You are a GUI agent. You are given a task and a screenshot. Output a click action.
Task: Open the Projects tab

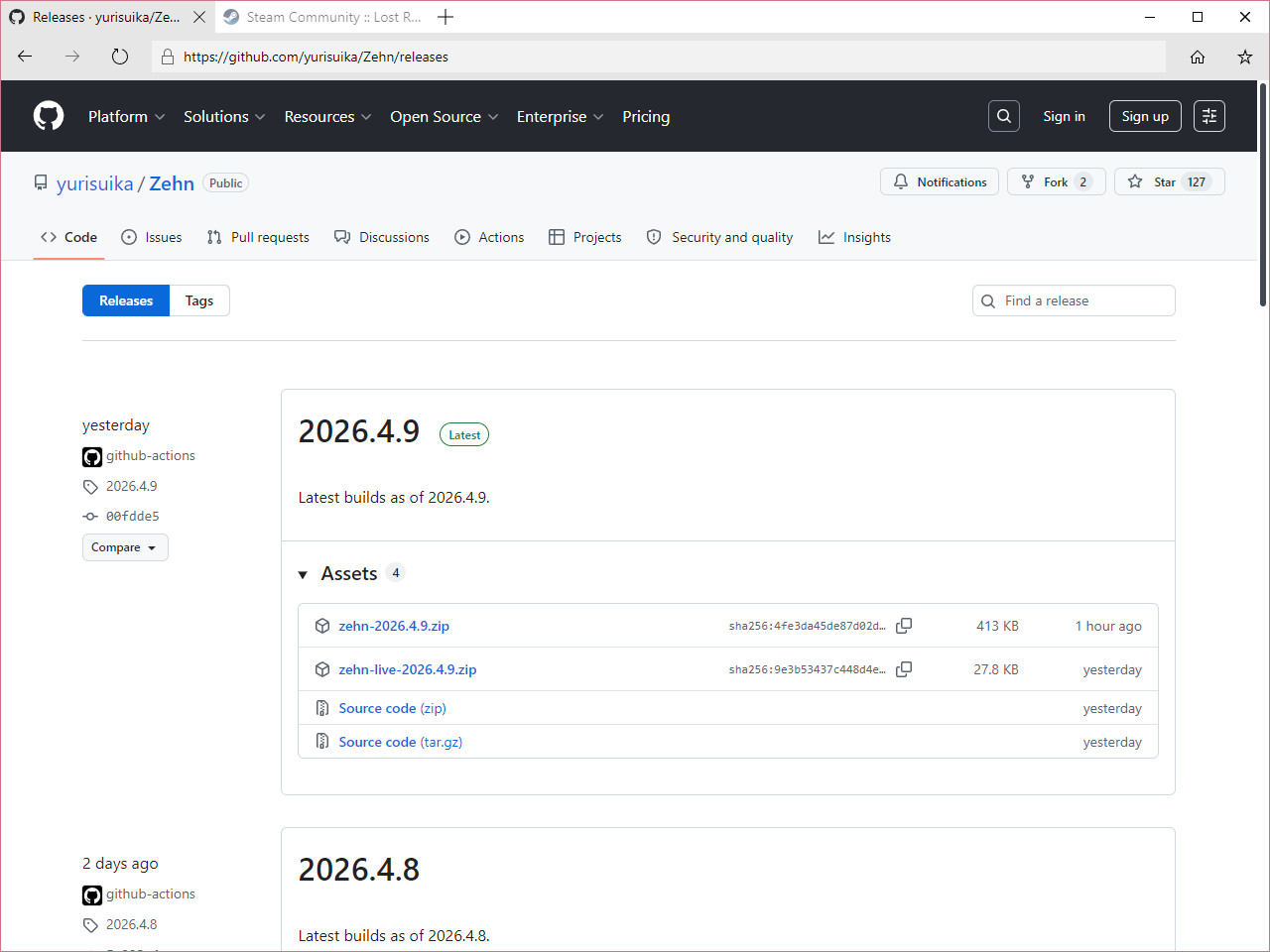(585, 237)
